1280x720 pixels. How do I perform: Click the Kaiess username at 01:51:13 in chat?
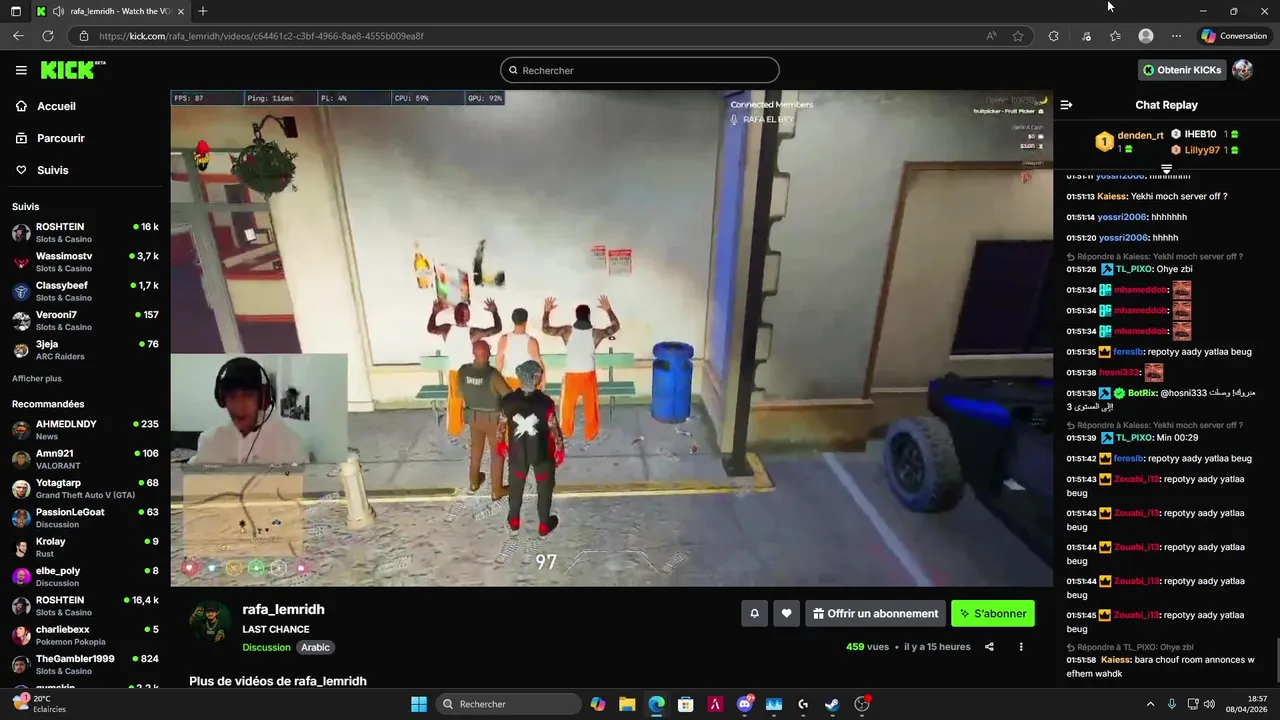[x=1112, y=196]
